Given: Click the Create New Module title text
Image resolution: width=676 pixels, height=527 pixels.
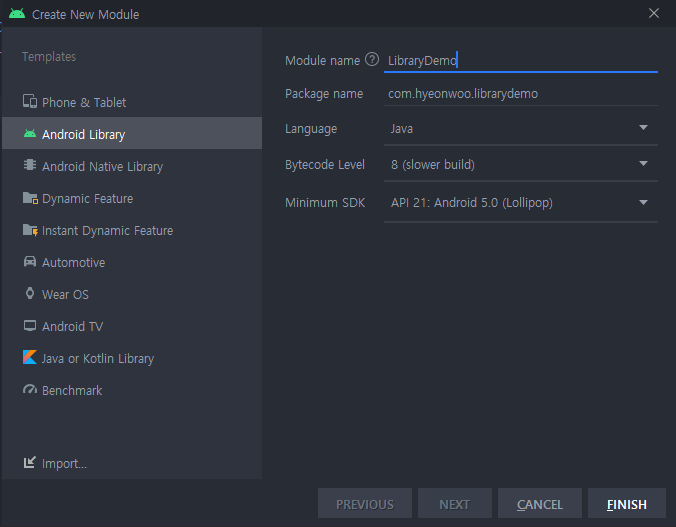Looking at the screenshot, I should 85,14.
